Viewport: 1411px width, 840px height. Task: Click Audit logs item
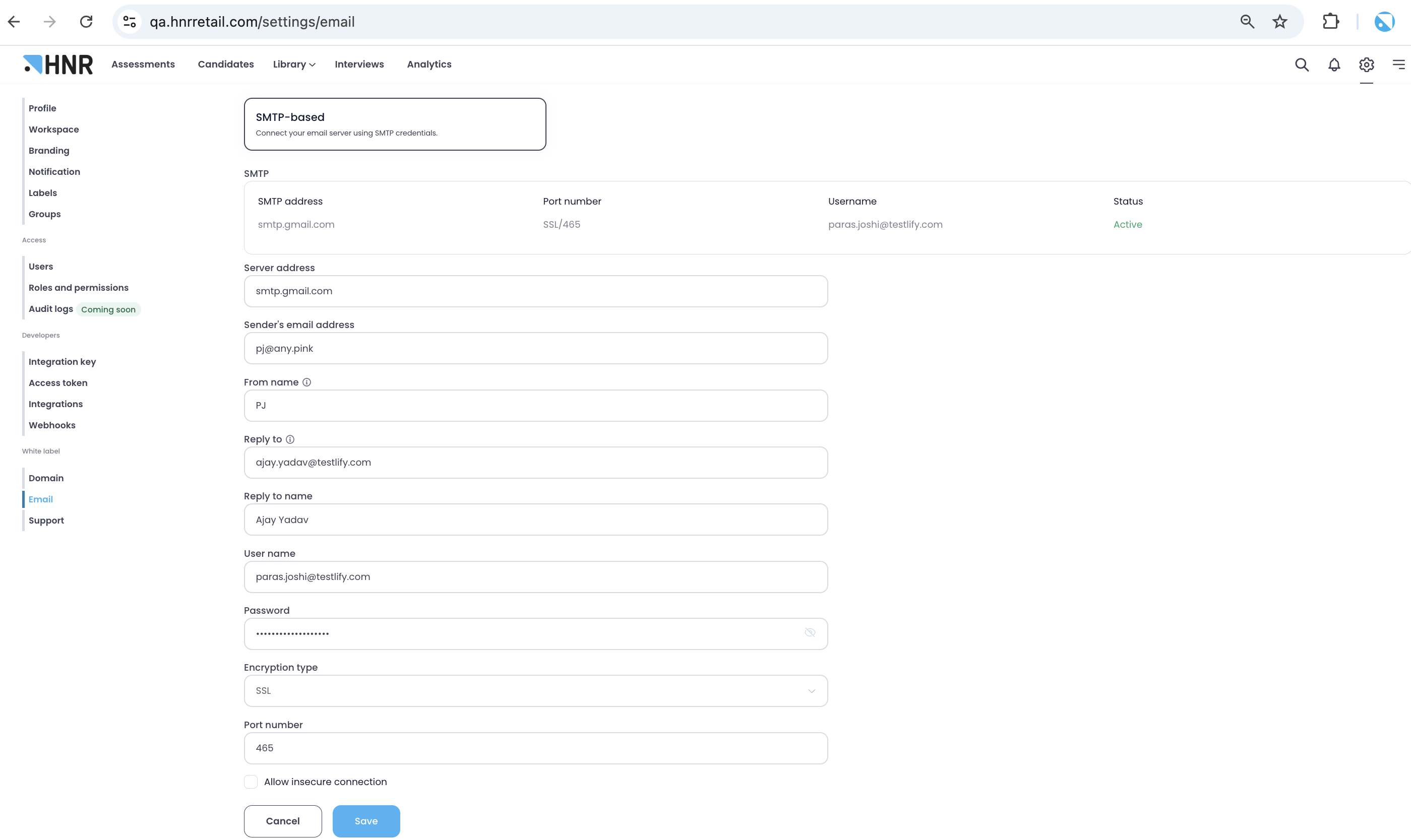coord(51,309)
